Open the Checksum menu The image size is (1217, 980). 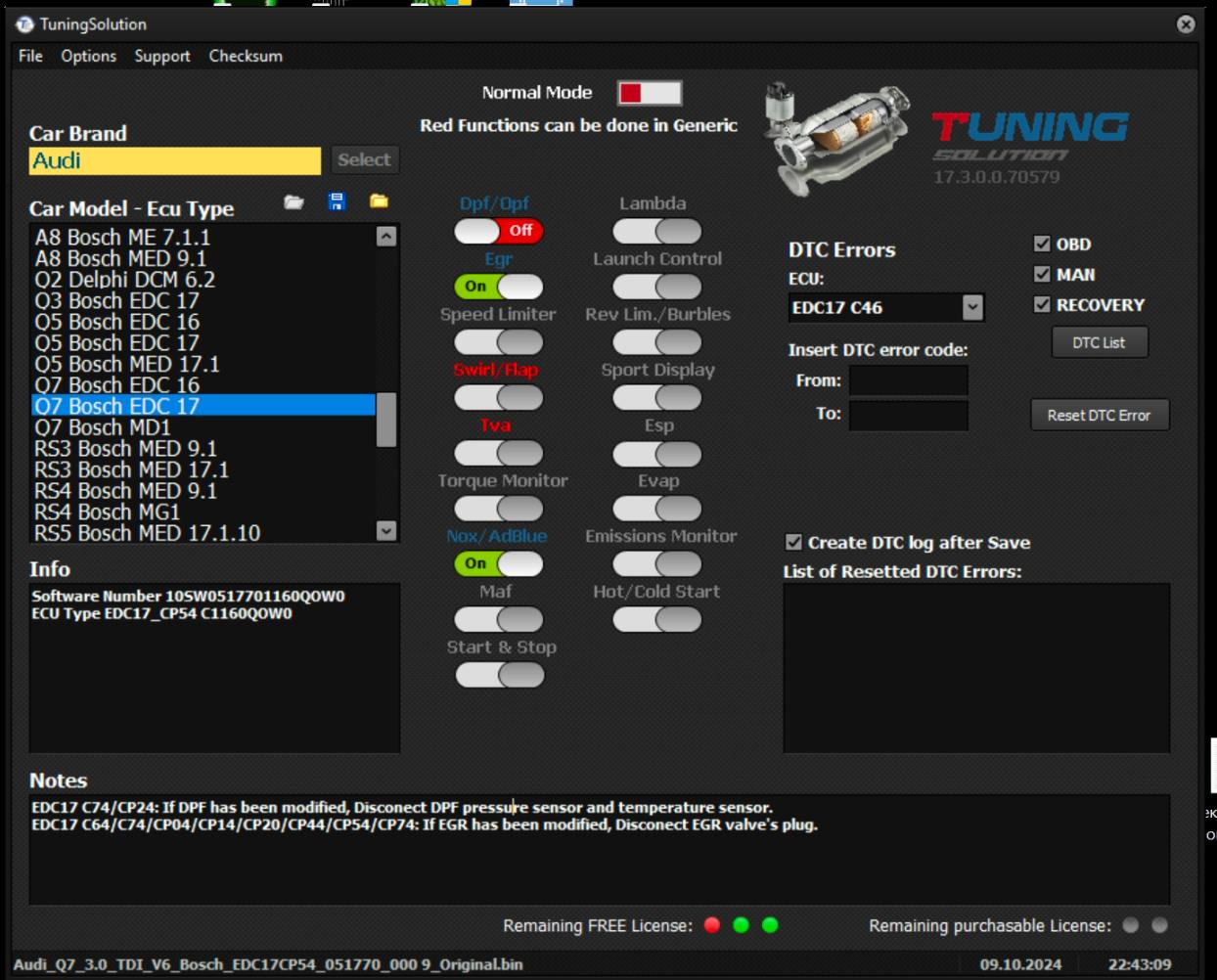click(x=246, y=57)
